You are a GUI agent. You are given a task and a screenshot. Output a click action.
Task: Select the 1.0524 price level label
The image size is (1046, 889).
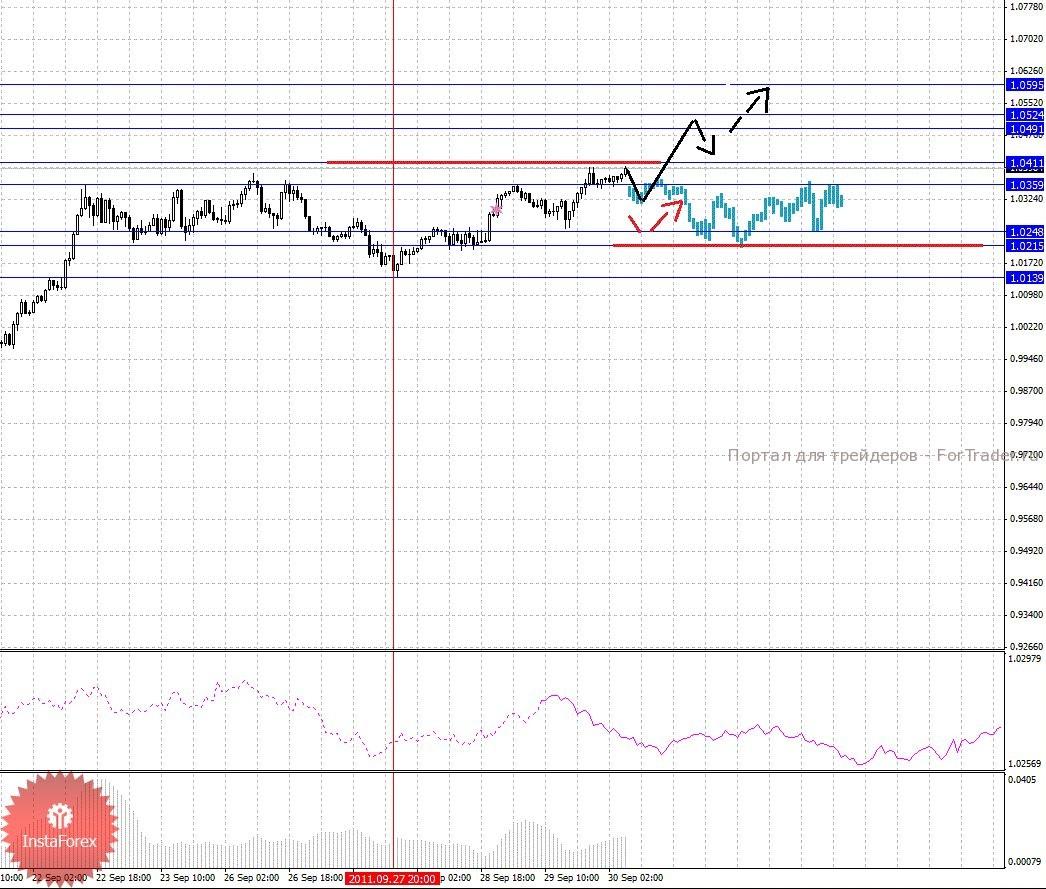tap(1025, 116)
